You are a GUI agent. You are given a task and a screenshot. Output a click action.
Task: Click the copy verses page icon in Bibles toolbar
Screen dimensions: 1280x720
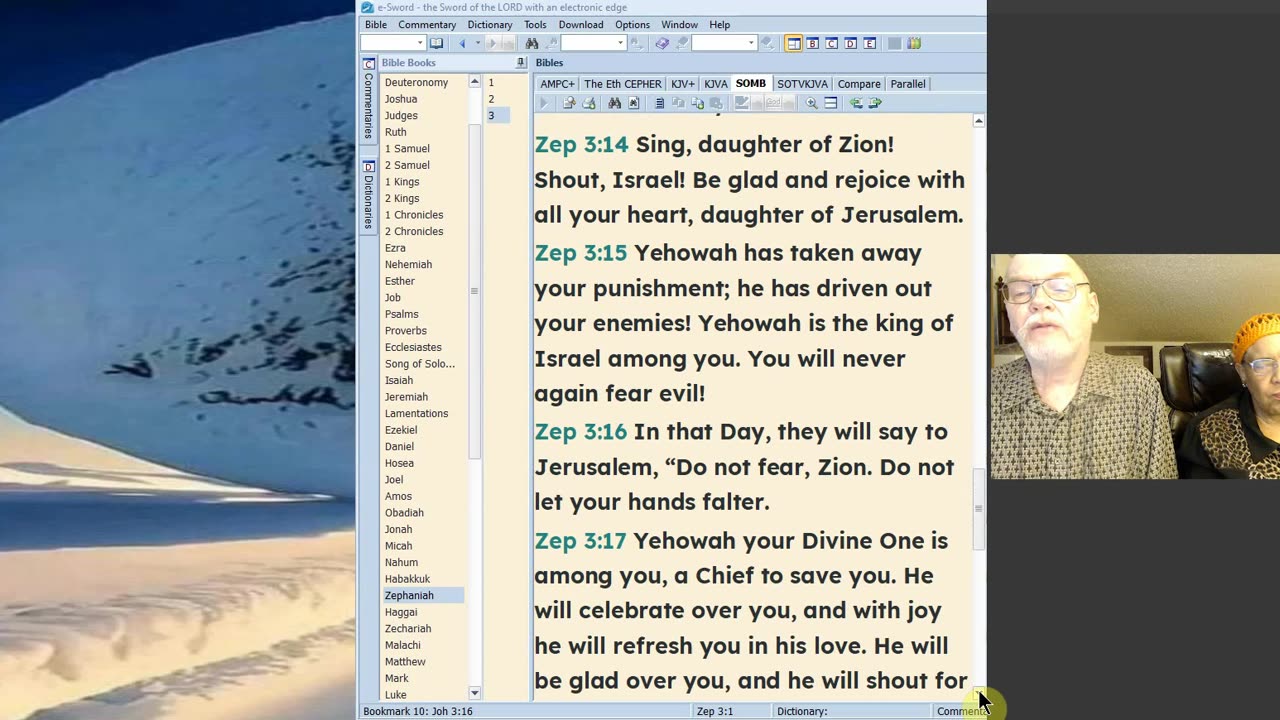click(697, 103)
